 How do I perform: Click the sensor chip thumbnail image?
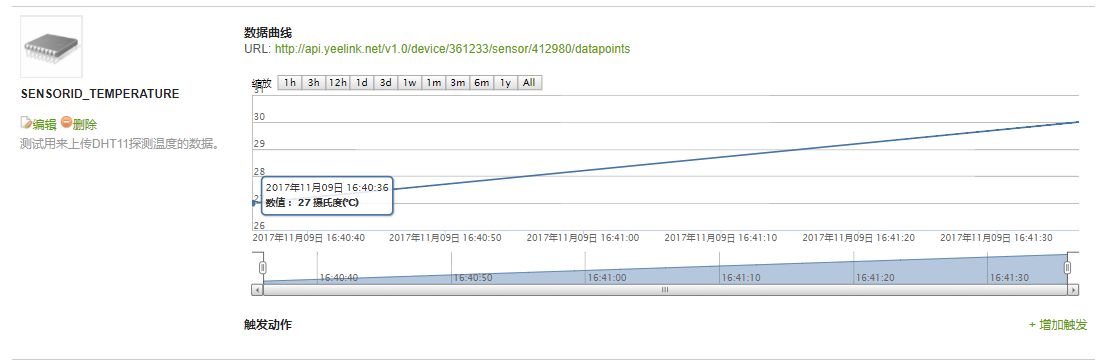(x=52, y=47)
